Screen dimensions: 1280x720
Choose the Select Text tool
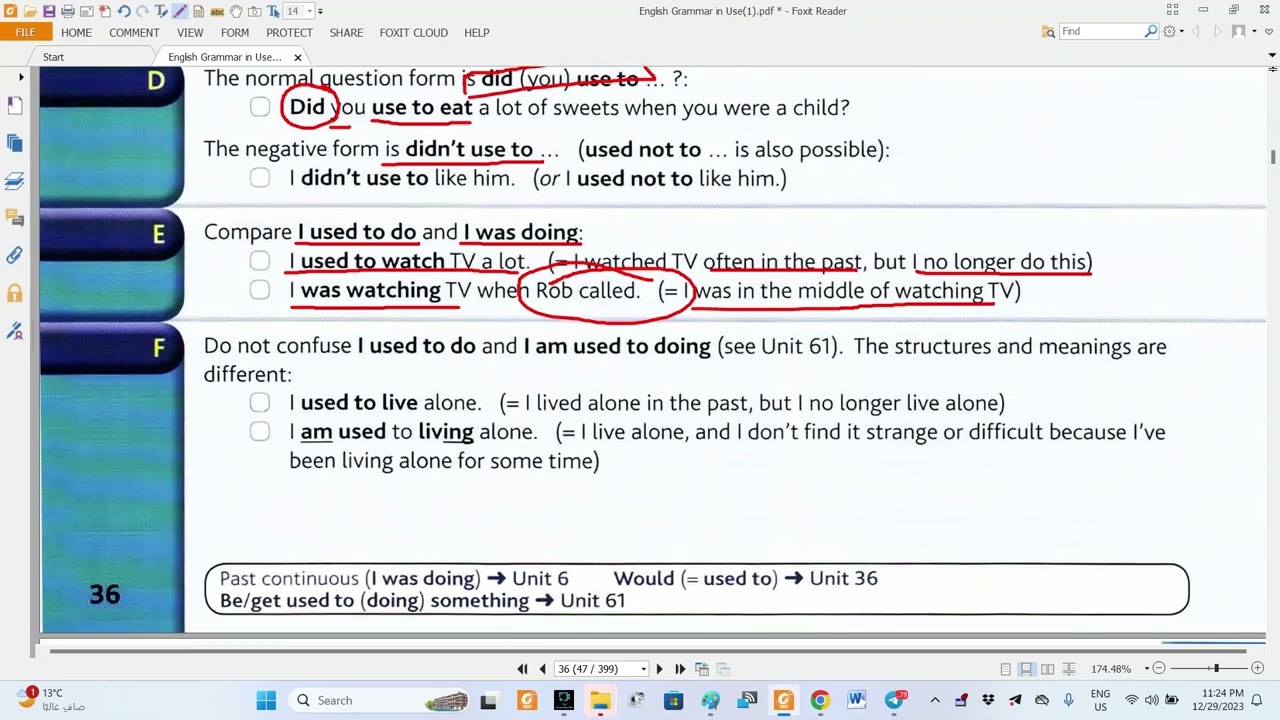273,11
